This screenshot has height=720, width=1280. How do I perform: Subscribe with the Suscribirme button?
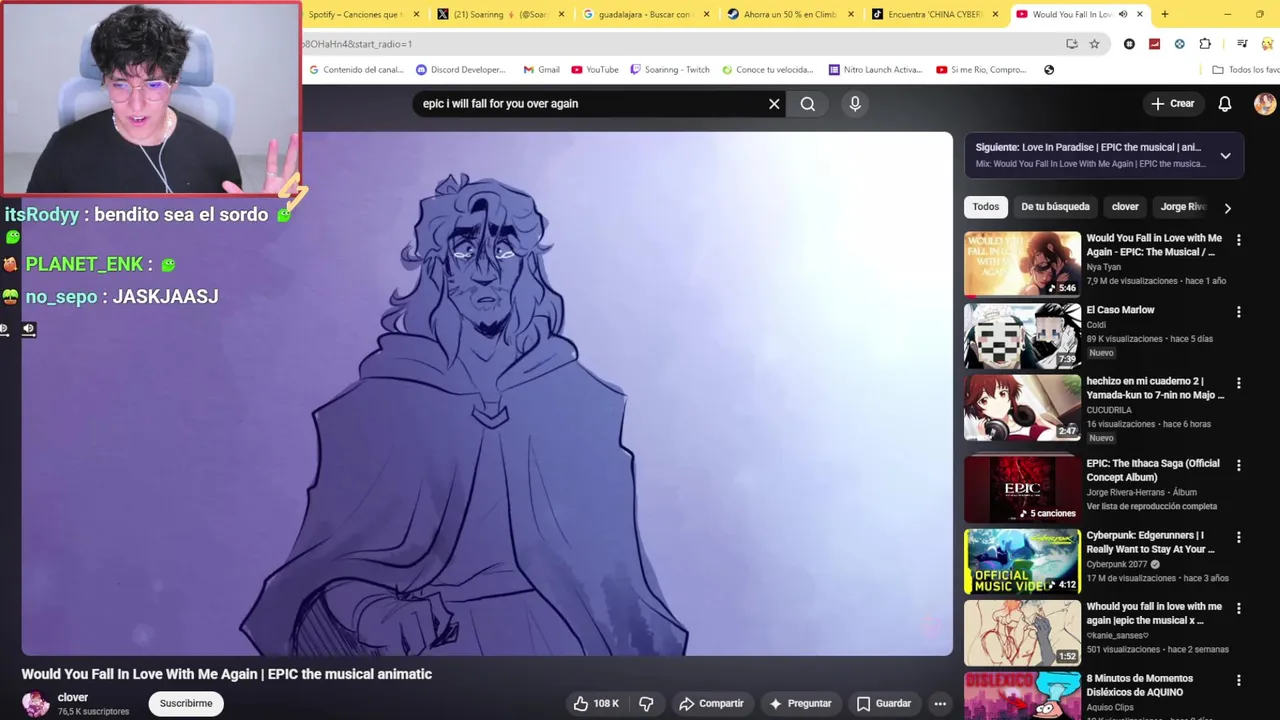pyautogui.click(x=186, y=704)
